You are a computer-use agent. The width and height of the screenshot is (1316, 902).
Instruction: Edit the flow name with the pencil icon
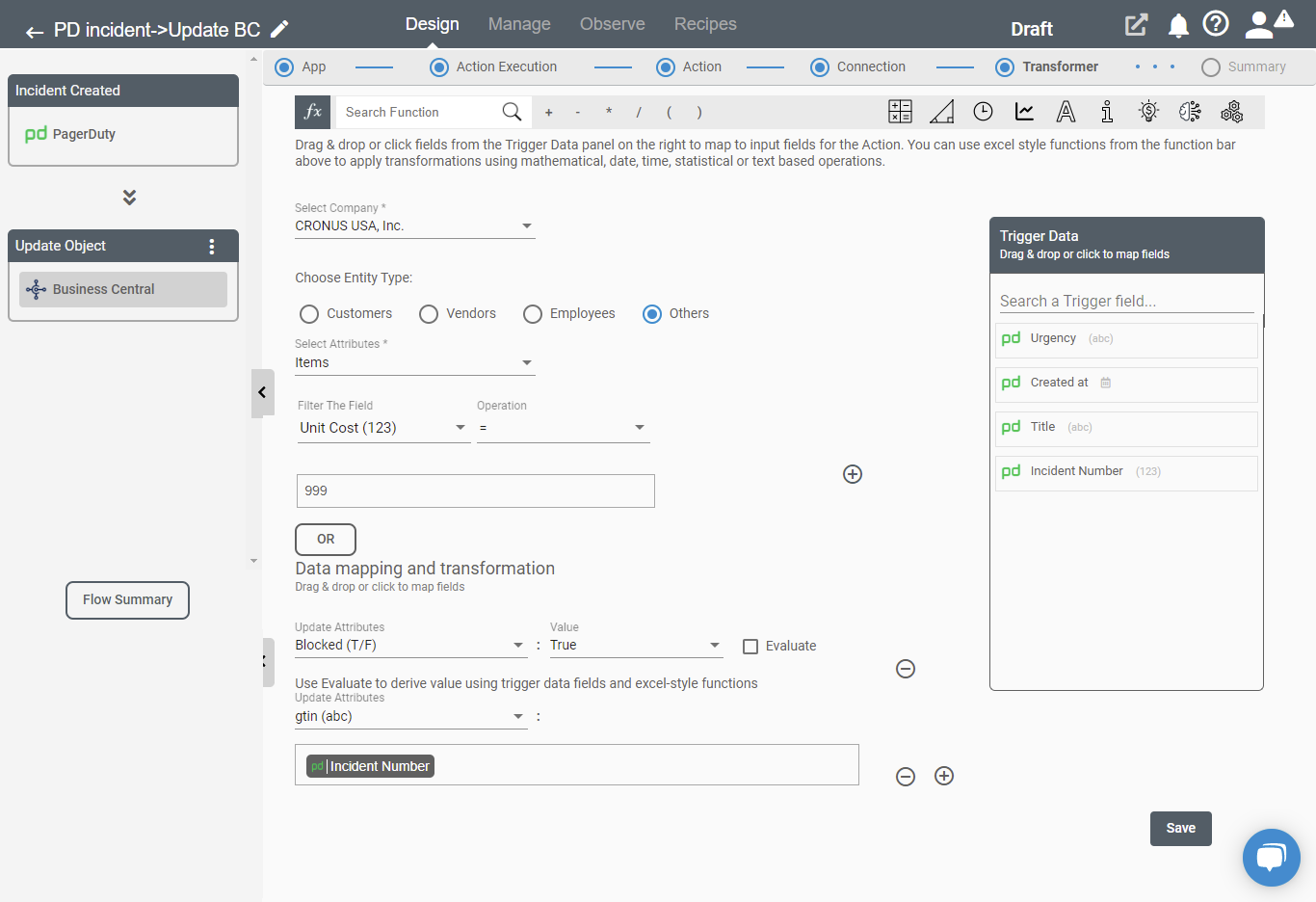(279, 29)
